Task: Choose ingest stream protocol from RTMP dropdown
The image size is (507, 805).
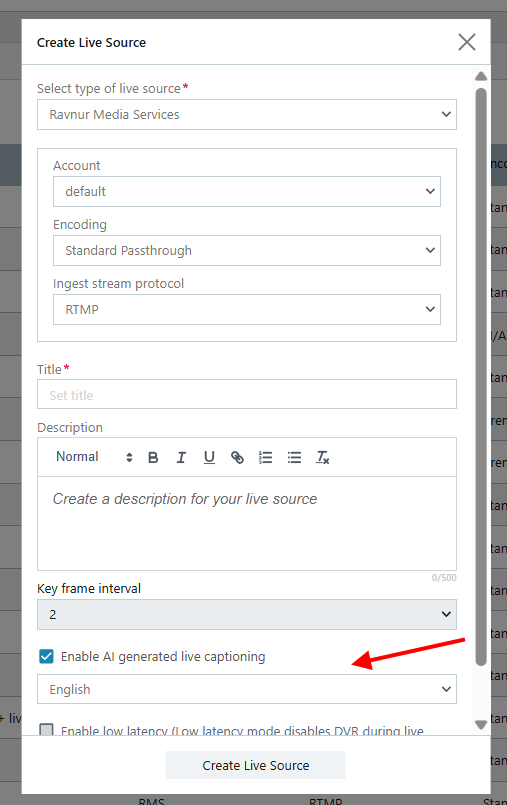Action: pos(247,310)
